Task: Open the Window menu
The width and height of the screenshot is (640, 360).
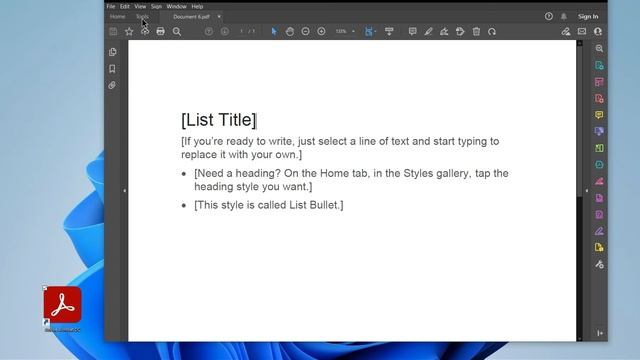Action: click(x=176, y=7)
